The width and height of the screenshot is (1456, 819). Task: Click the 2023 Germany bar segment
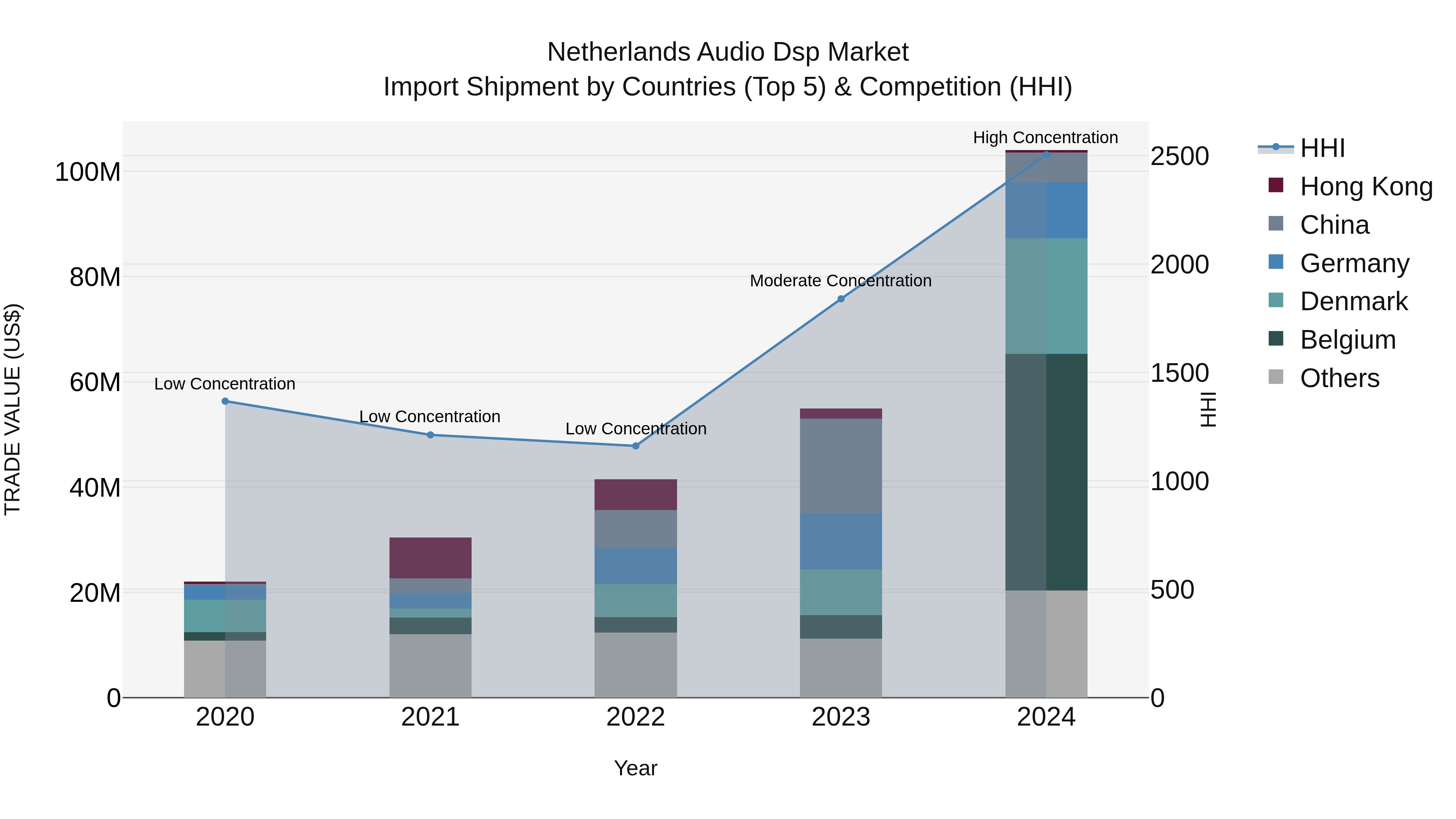point(841,542)
